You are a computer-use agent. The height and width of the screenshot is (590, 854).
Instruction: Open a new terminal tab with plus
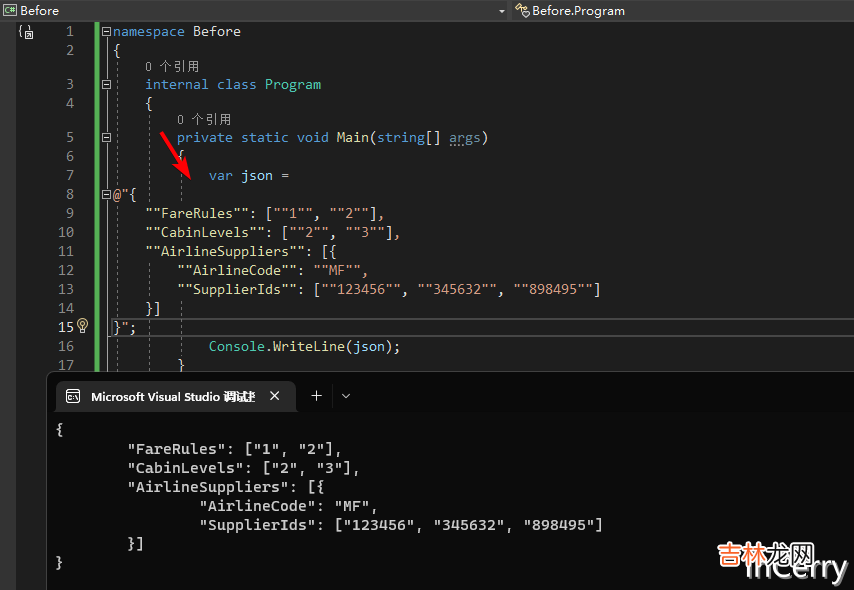coord(316,396)
